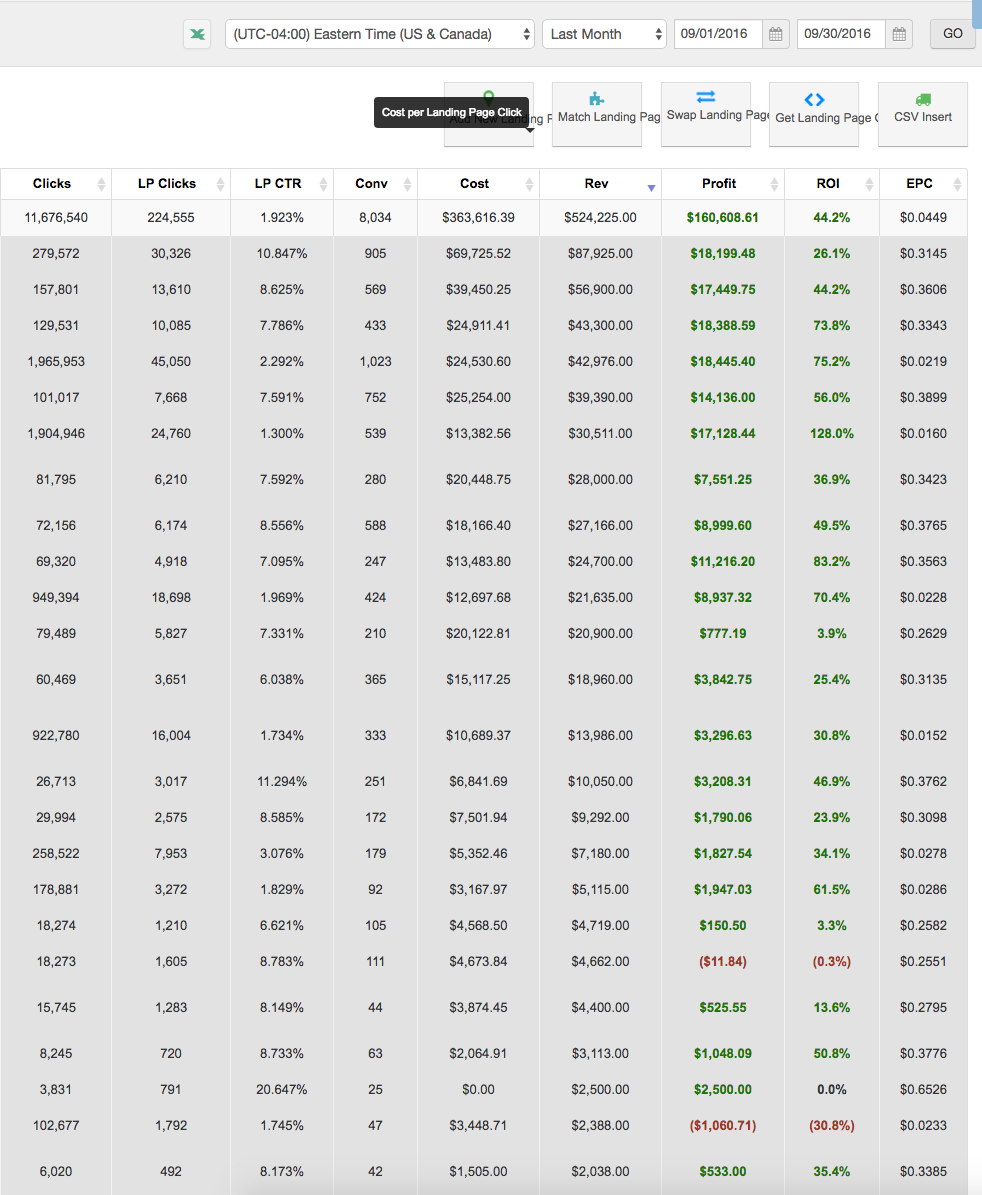Open the start date calendar picker
The width and height of the screenshot is (982, 1195).
click(x=775, y=35)
